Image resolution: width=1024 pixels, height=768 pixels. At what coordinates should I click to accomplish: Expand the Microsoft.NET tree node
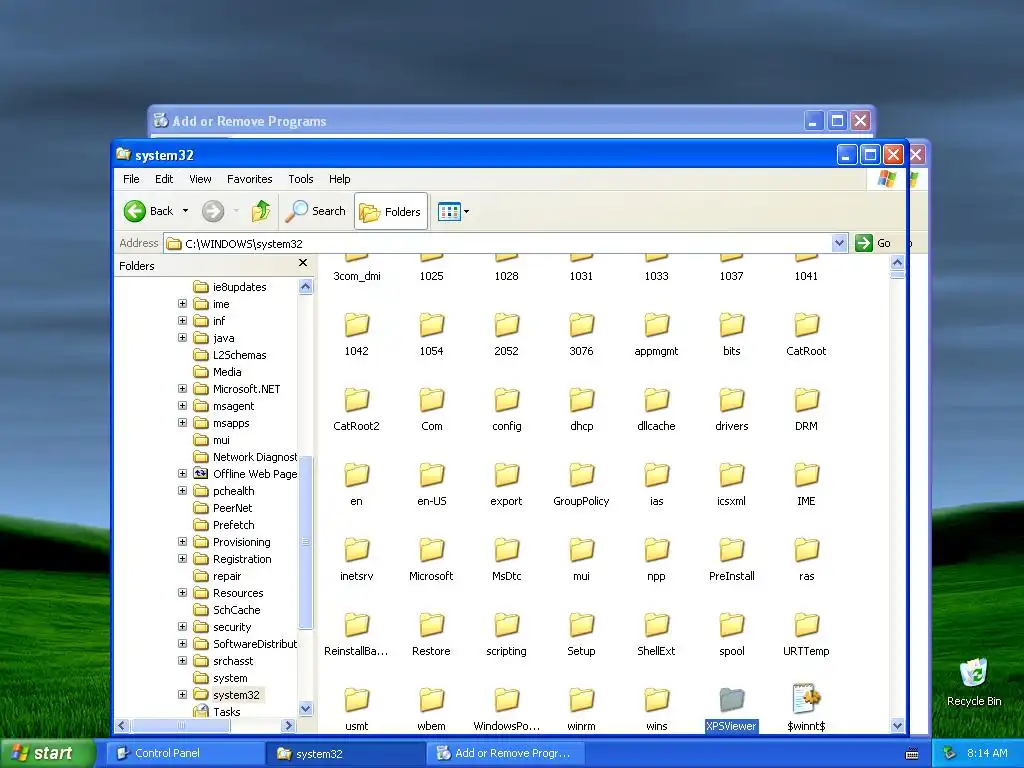pos(182,389)
